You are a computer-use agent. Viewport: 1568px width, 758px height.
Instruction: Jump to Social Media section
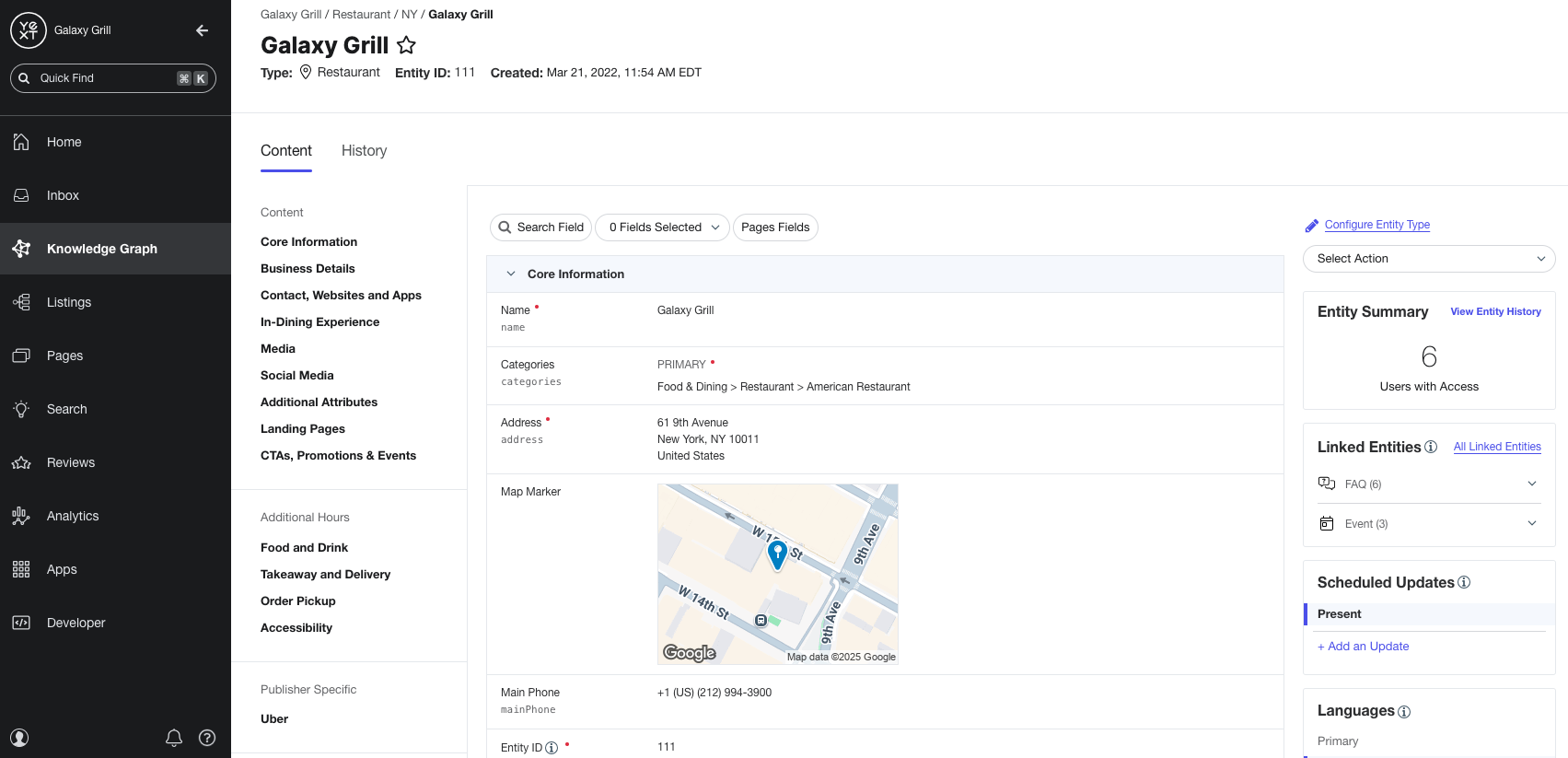pos(296,376)
